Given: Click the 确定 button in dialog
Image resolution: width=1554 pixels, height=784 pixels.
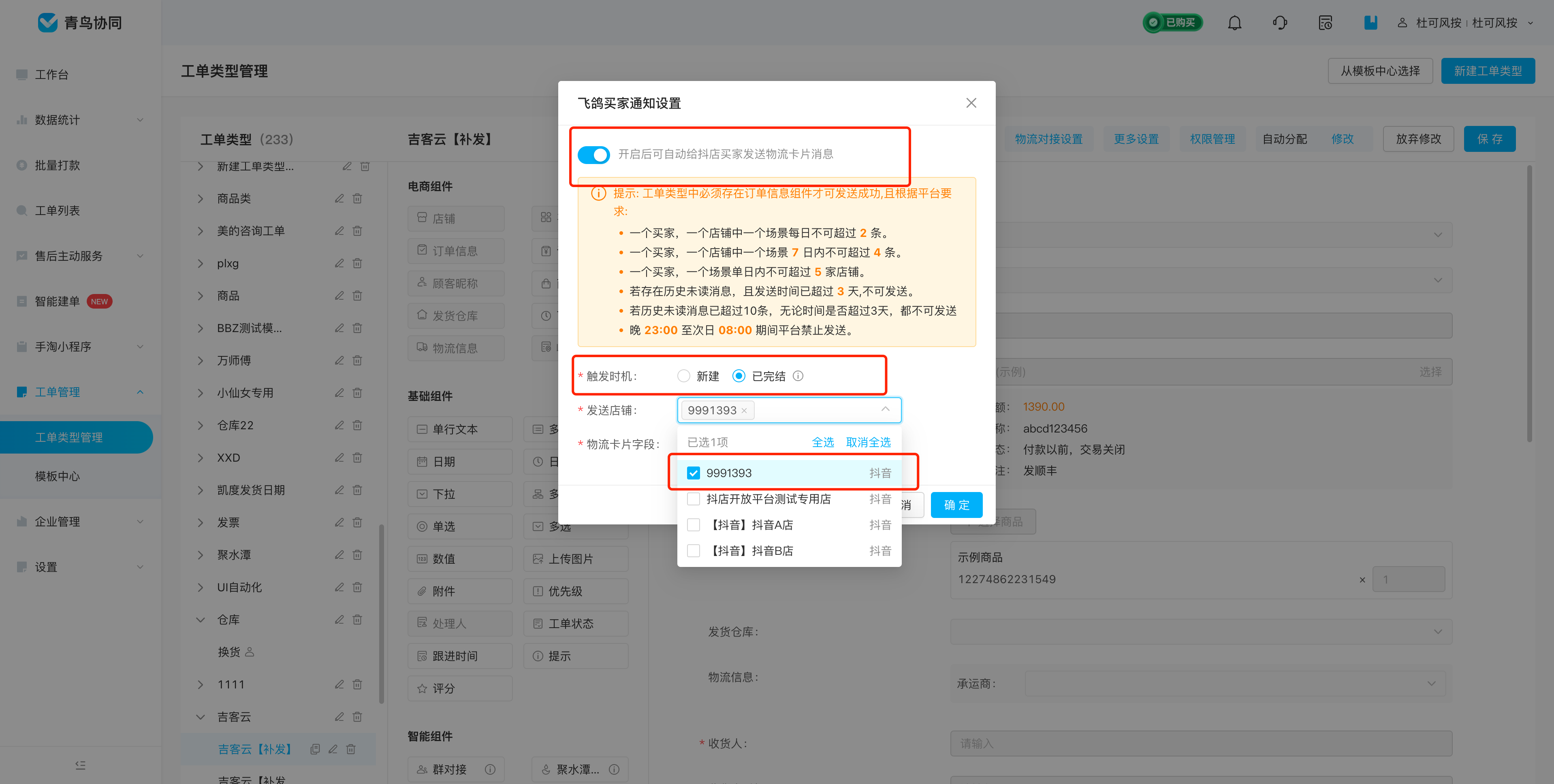Looking at the screenshot, I should [x=956, y=505].
